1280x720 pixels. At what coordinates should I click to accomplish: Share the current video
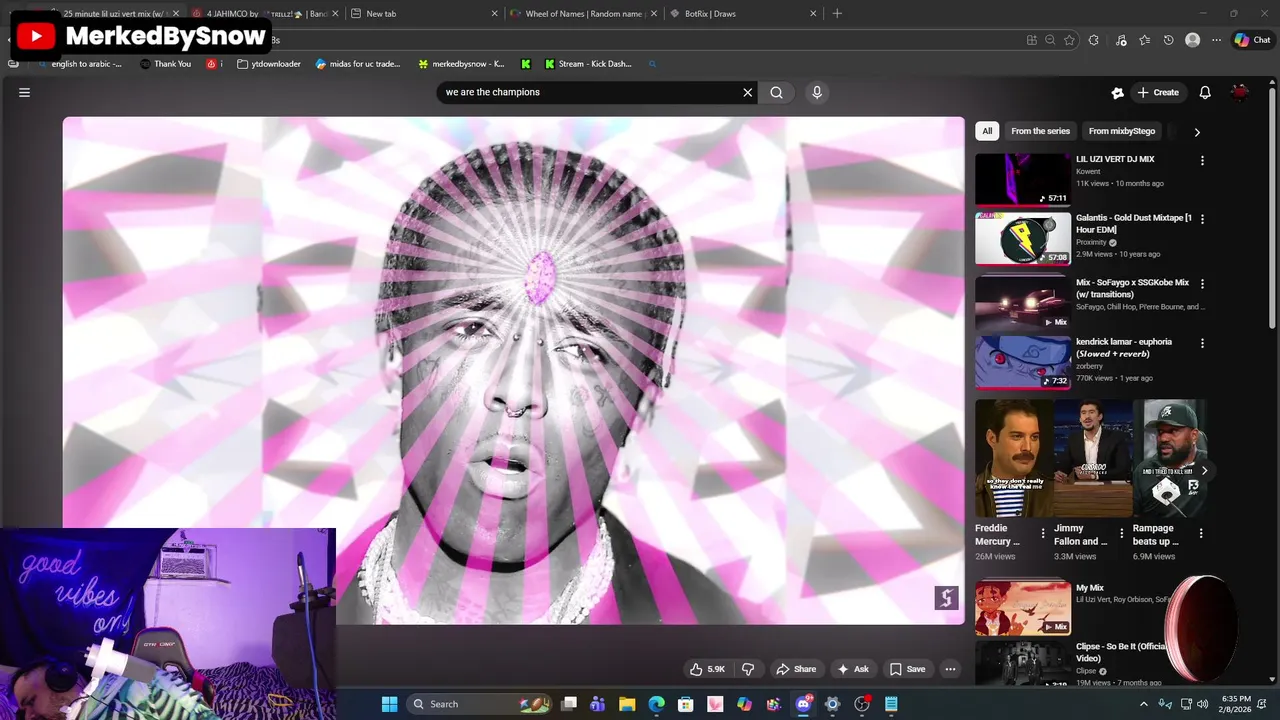(x=796, y=669)
